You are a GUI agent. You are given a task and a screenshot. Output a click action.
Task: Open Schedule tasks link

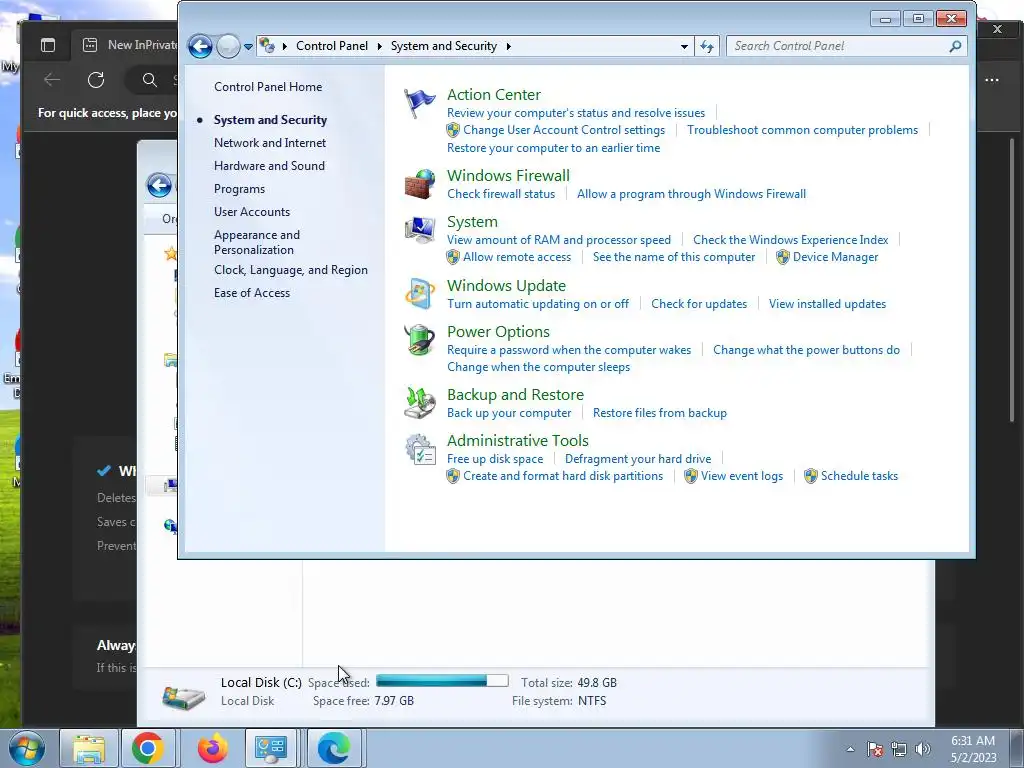859,476
